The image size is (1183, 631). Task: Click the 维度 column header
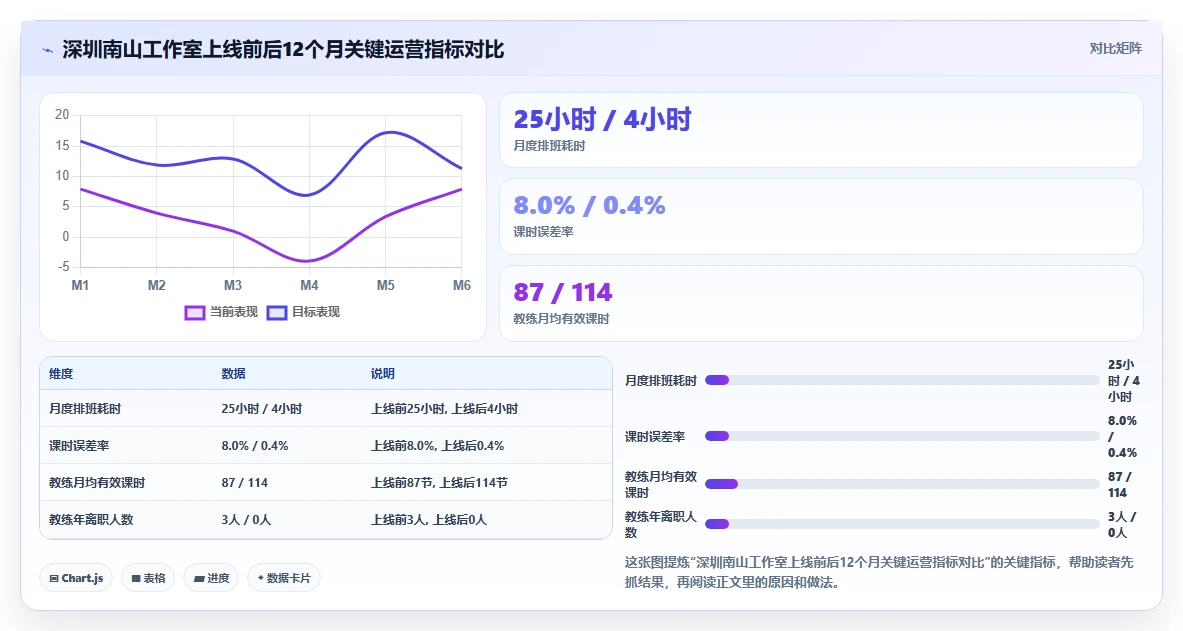point(61,374)
